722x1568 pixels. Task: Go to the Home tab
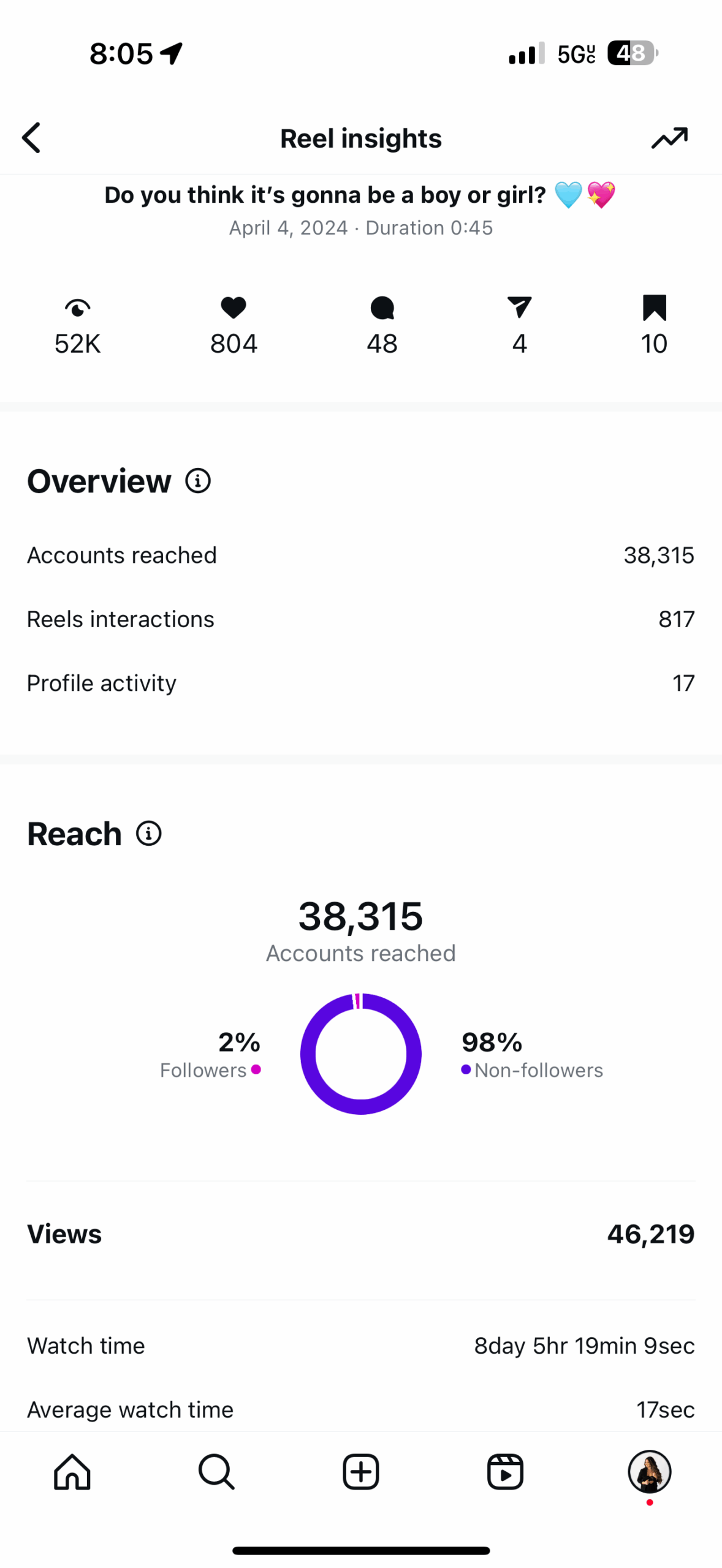pos(72,1472)
